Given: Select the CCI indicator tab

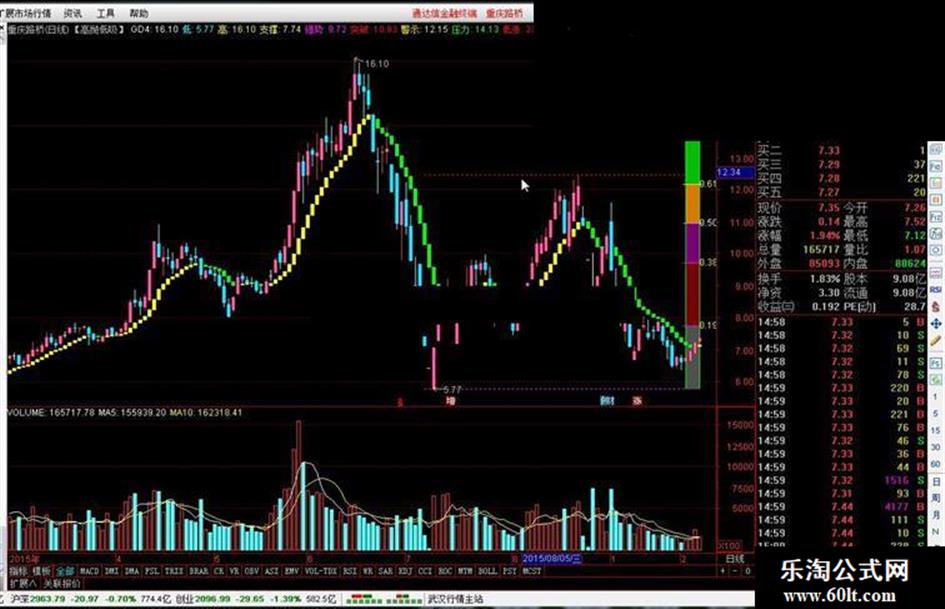Looking at the screenshot, I should pos(425,570).
